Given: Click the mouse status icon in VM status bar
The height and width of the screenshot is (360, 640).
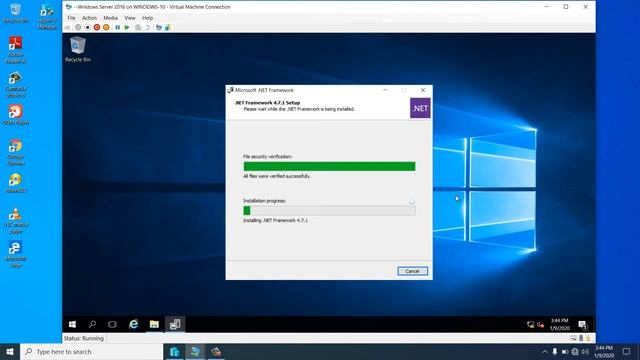Looking at the screenshot, I should tap(581, 338).
